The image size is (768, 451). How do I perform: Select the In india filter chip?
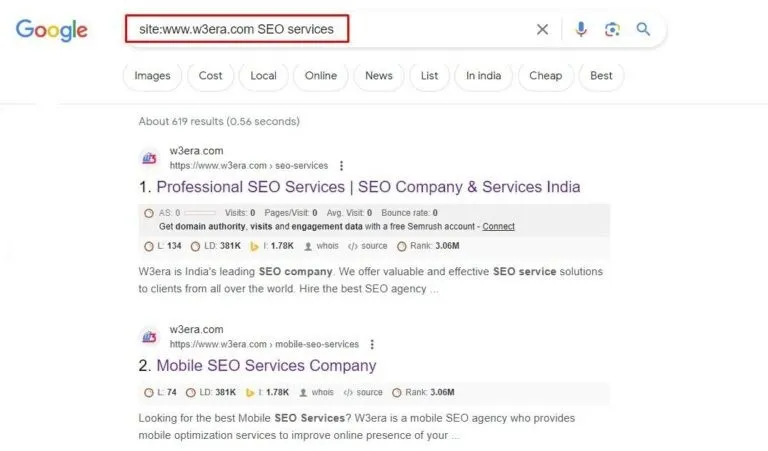click(x=483, y=76)
